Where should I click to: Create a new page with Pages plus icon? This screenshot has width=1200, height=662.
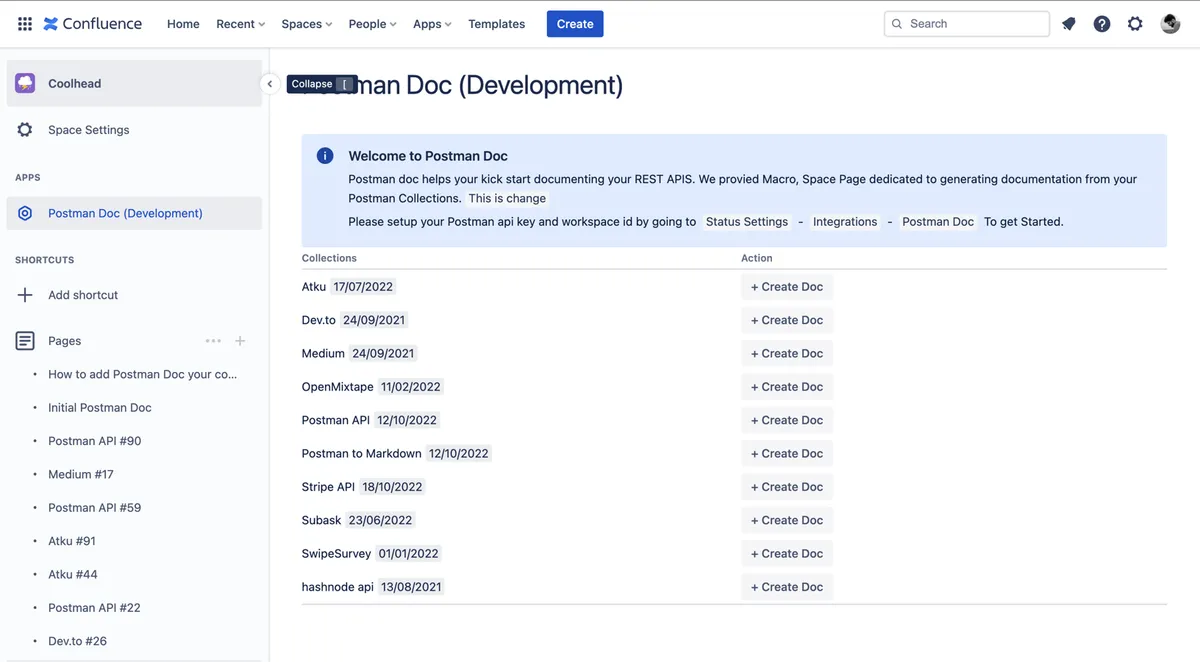(x=240, y=341)
